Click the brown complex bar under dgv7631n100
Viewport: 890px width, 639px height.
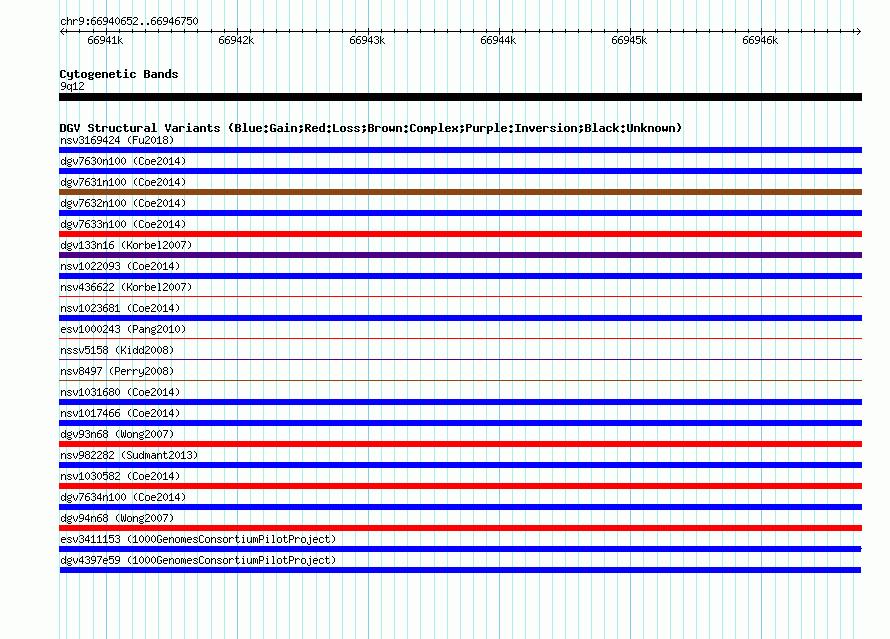pos(460,192)
